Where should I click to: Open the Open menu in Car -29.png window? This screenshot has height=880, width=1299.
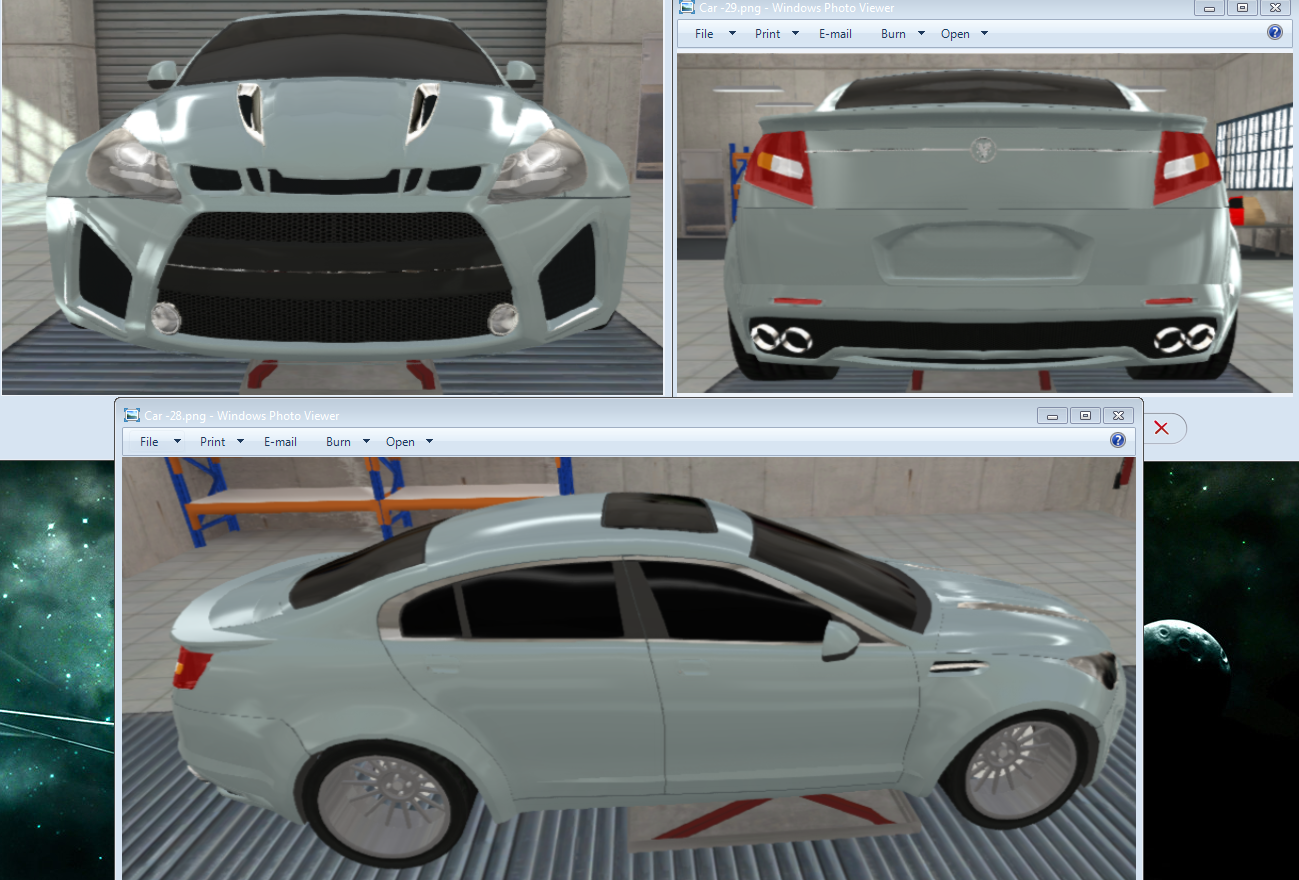(955, 33)
